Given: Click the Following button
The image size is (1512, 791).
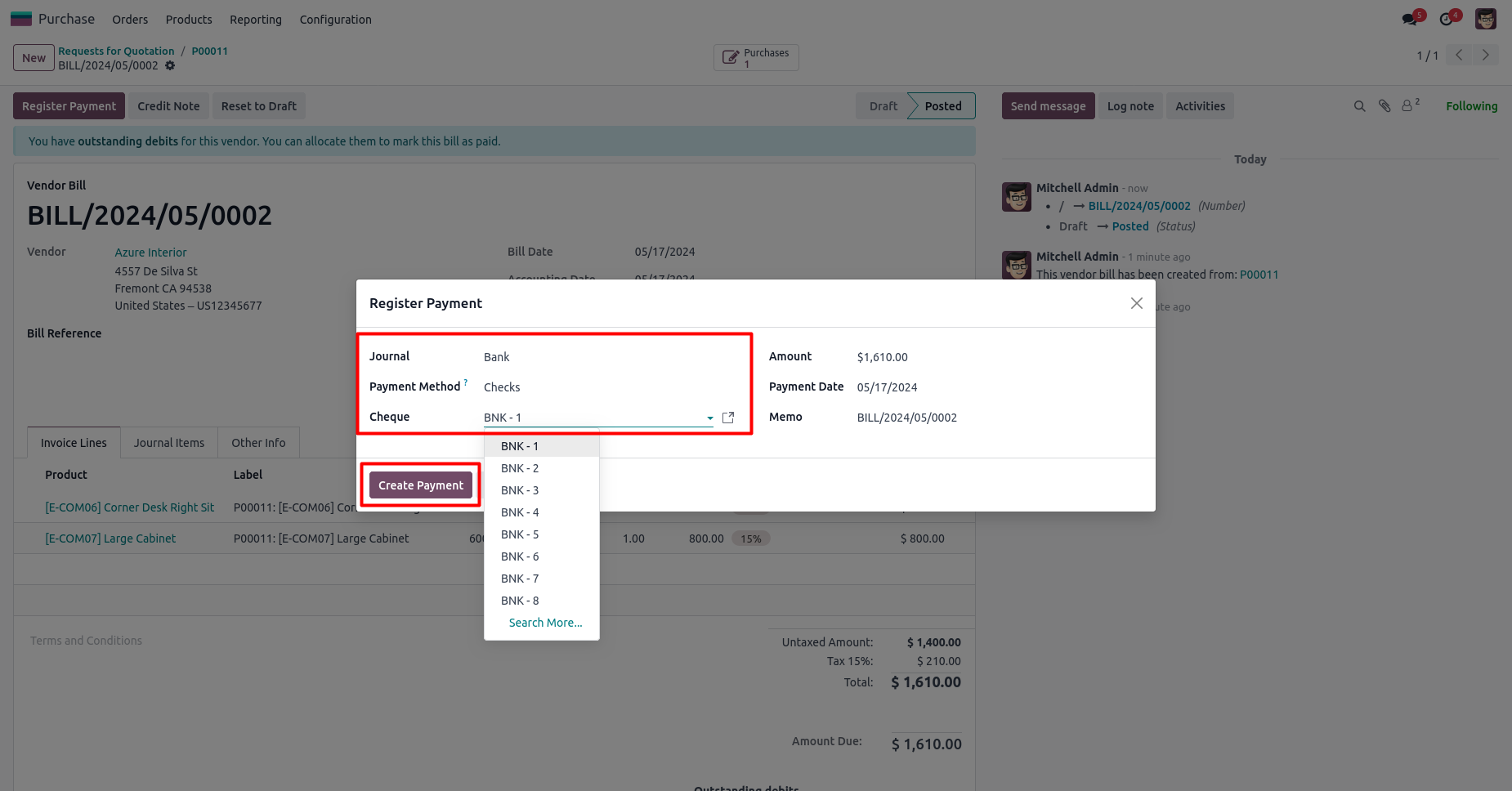Looking at the screenshot, I should point(1471,106).
